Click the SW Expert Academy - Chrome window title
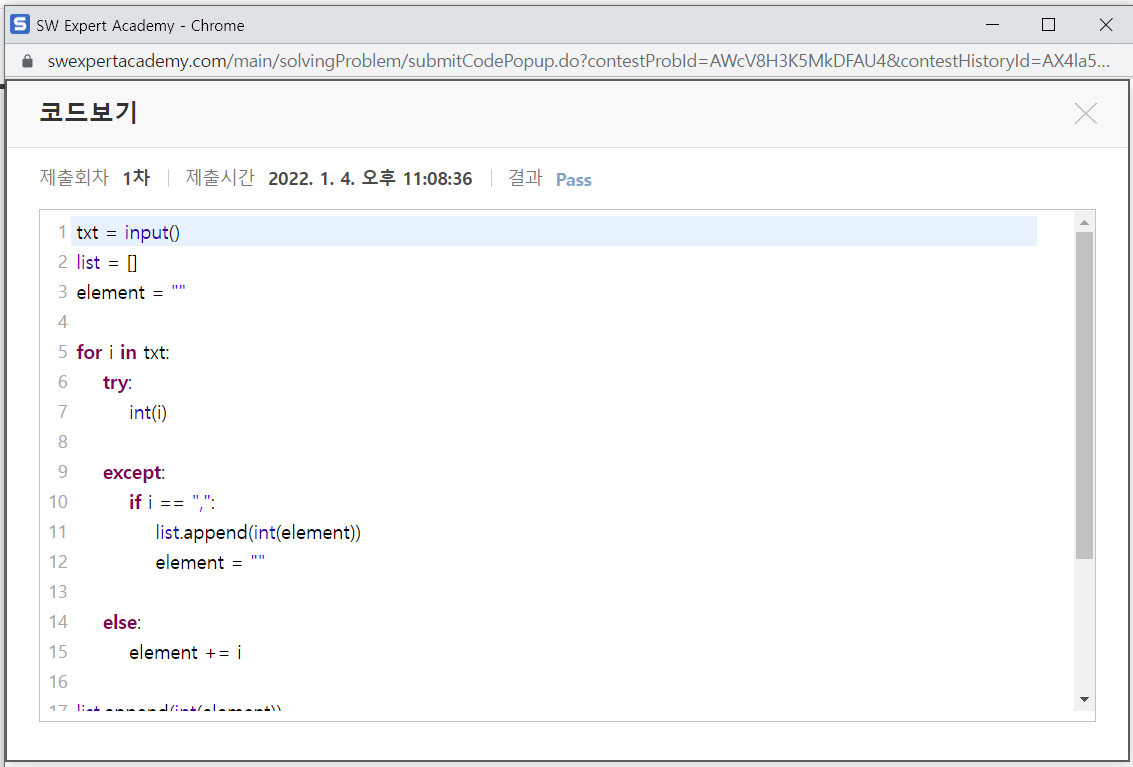1133x767 pixels. [140, 25]
